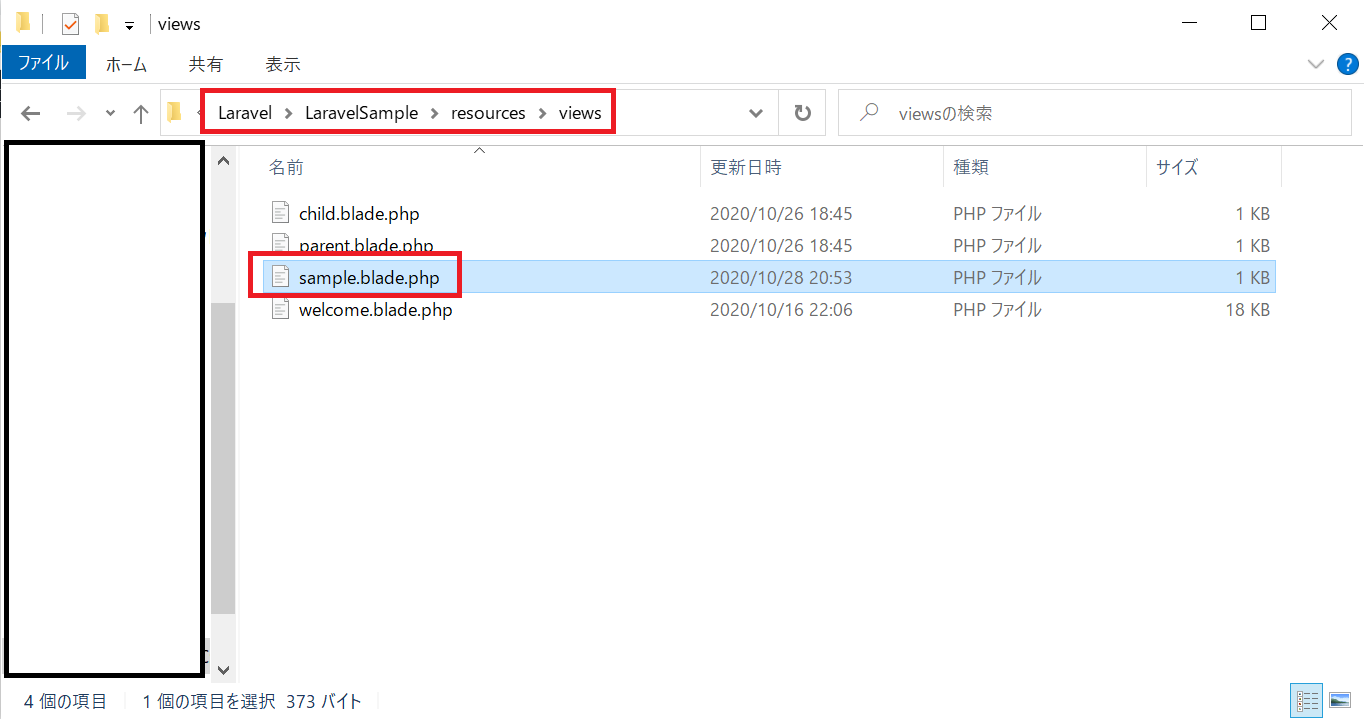Click the Forward navigation arrow

coord(76,114)
